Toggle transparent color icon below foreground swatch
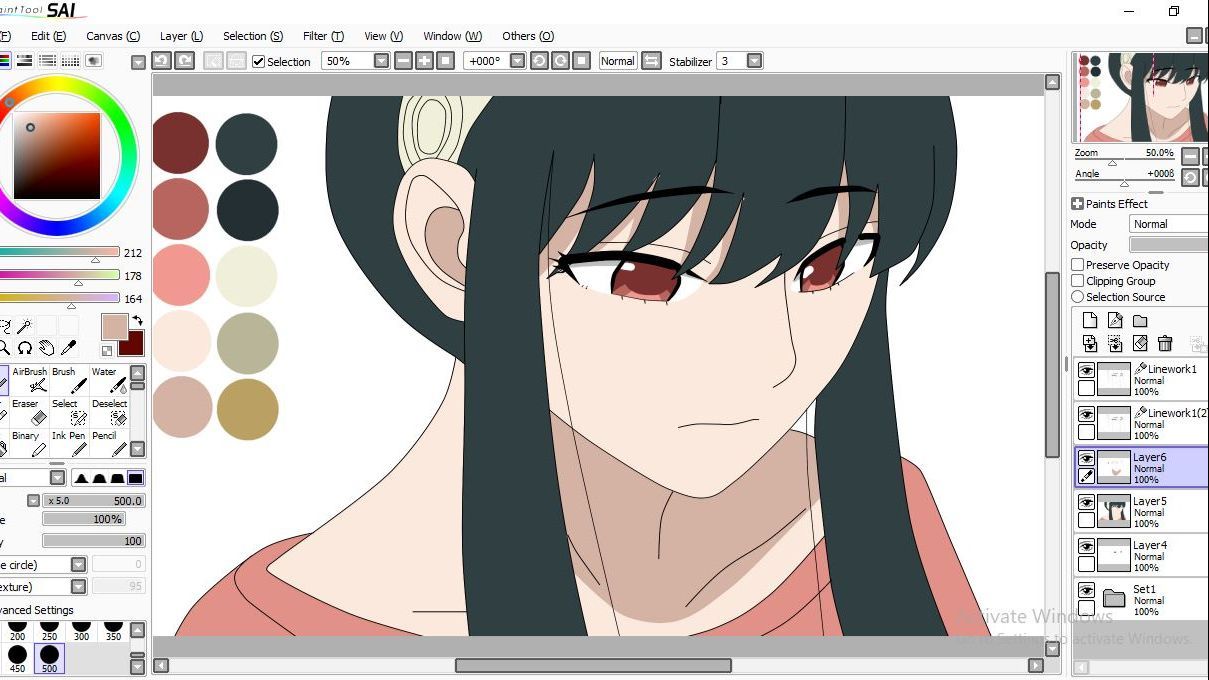Image resolution: width=1209 pixels, height=680 pixels. point(107,351)
